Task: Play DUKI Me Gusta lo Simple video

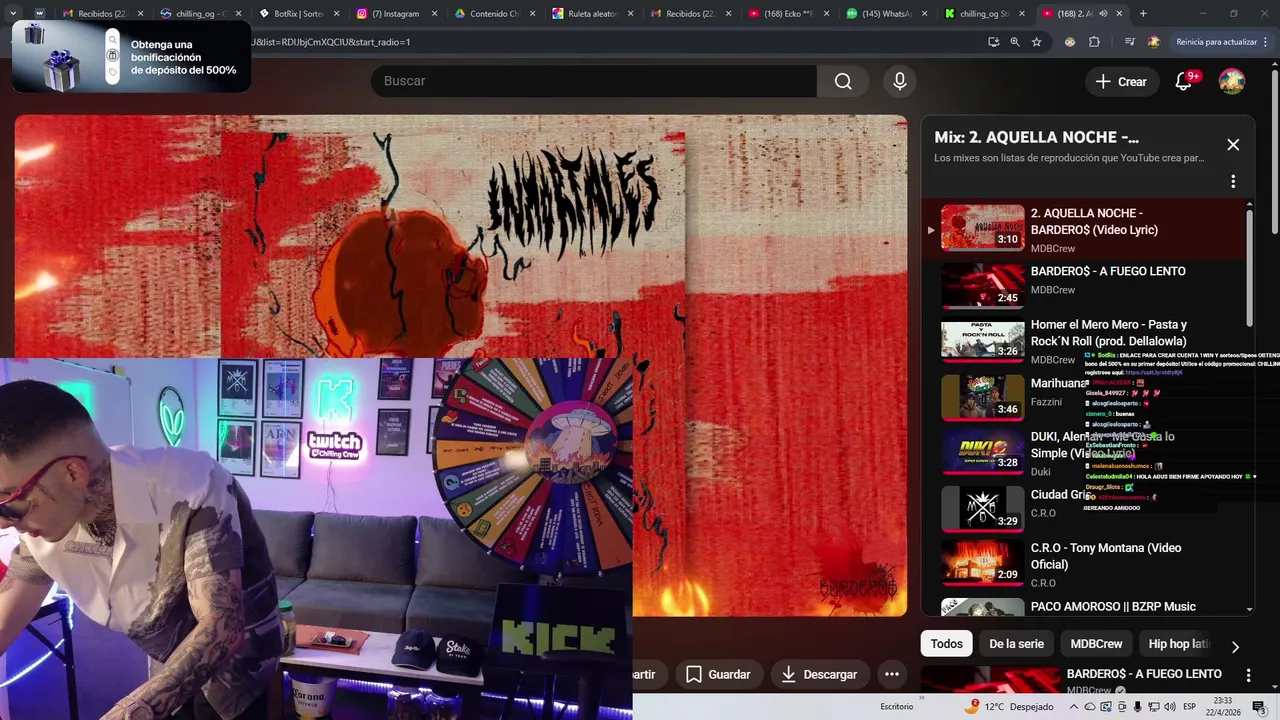Action: 1085,452
